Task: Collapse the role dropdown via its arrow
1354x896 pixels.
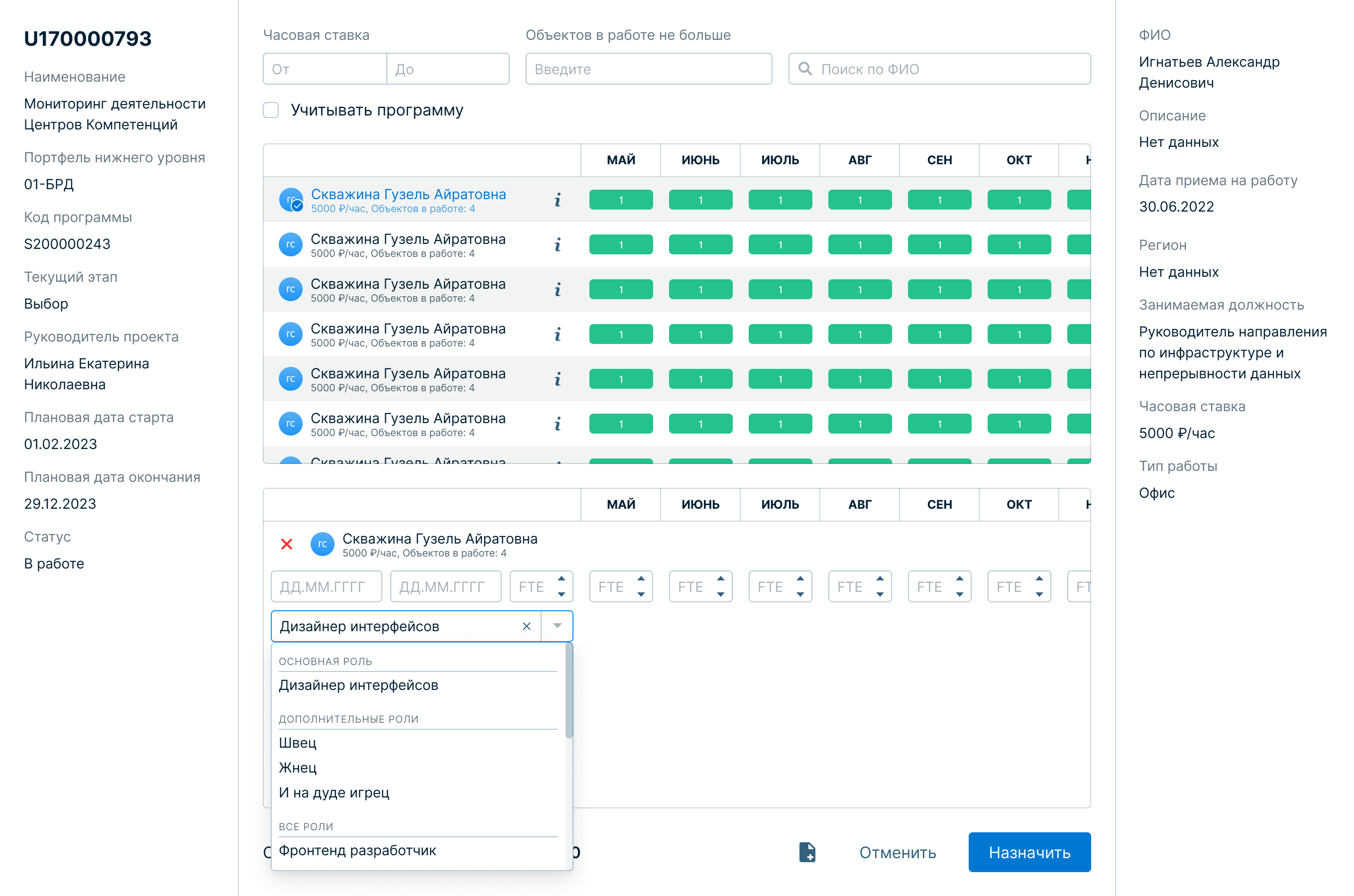Action: 557,626
